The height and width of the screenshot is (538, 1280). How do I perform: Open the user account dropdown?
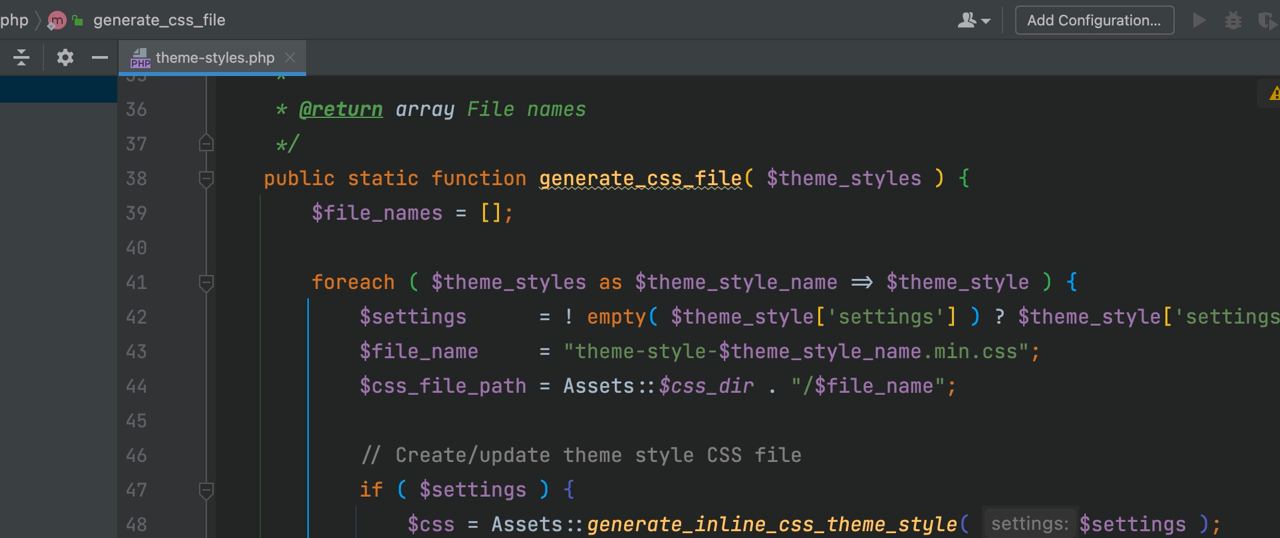click(x=974, y=20)
